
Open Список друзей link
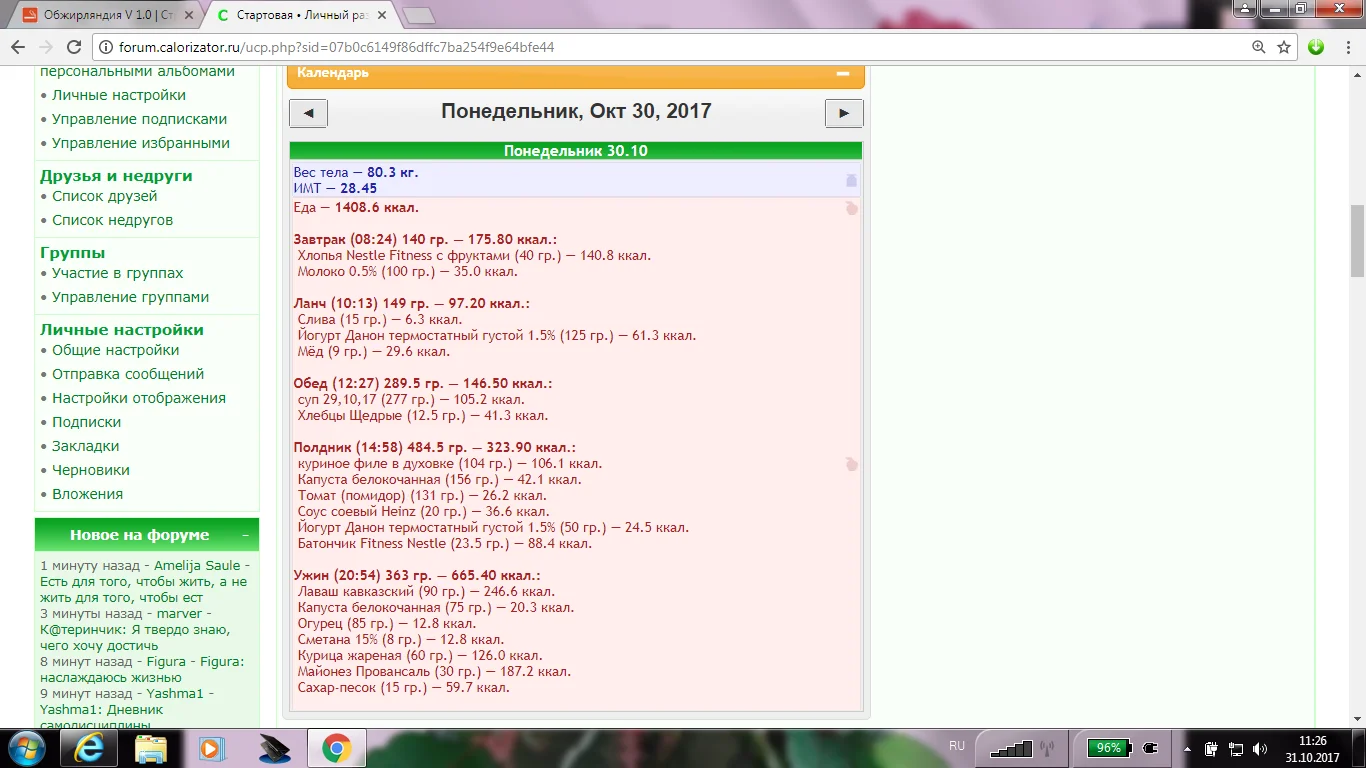(x=105, y=196)
